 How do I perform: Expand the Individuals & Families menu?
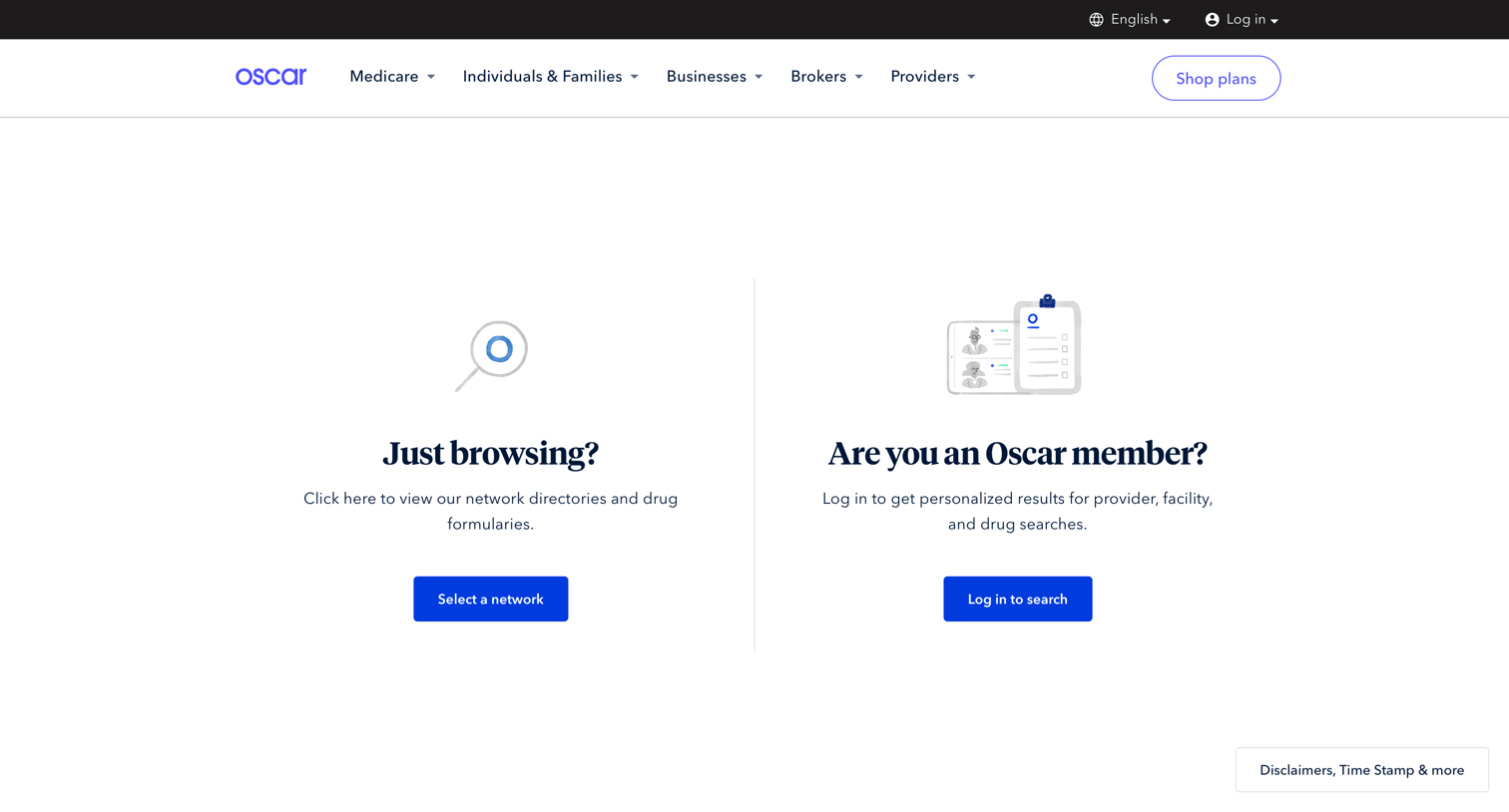pos(551,77)
